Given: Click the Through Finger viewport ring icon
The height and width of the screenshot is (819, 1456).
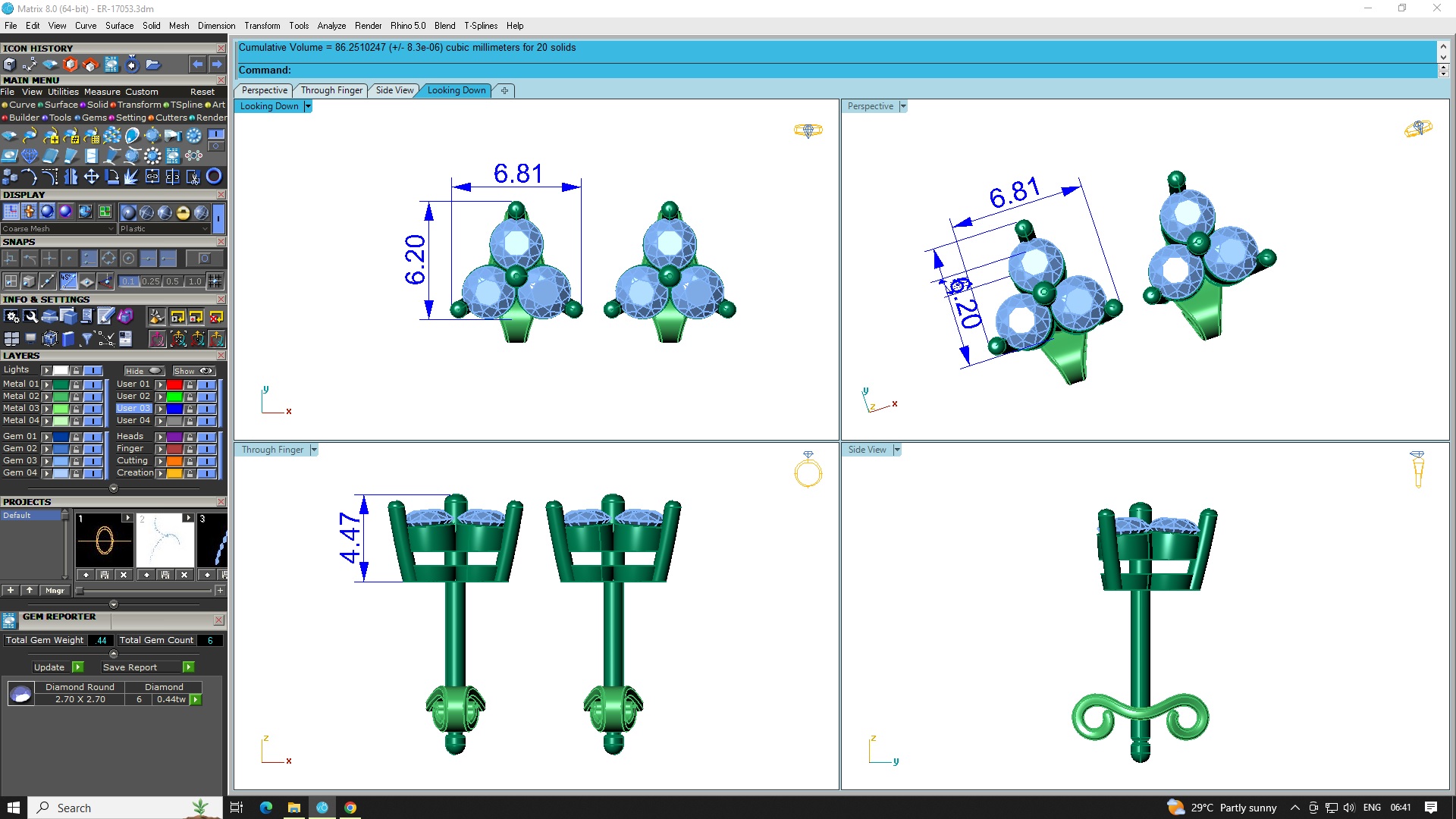Looking at the screenshot, I should pos(808,469).
